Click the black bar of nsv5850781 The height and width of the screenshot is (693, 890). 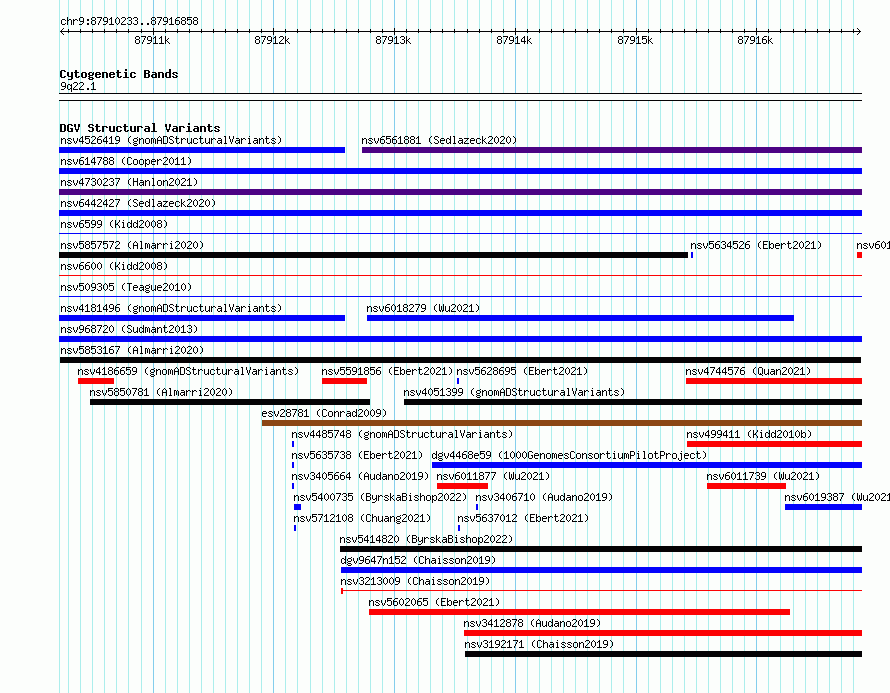point(230,402)
